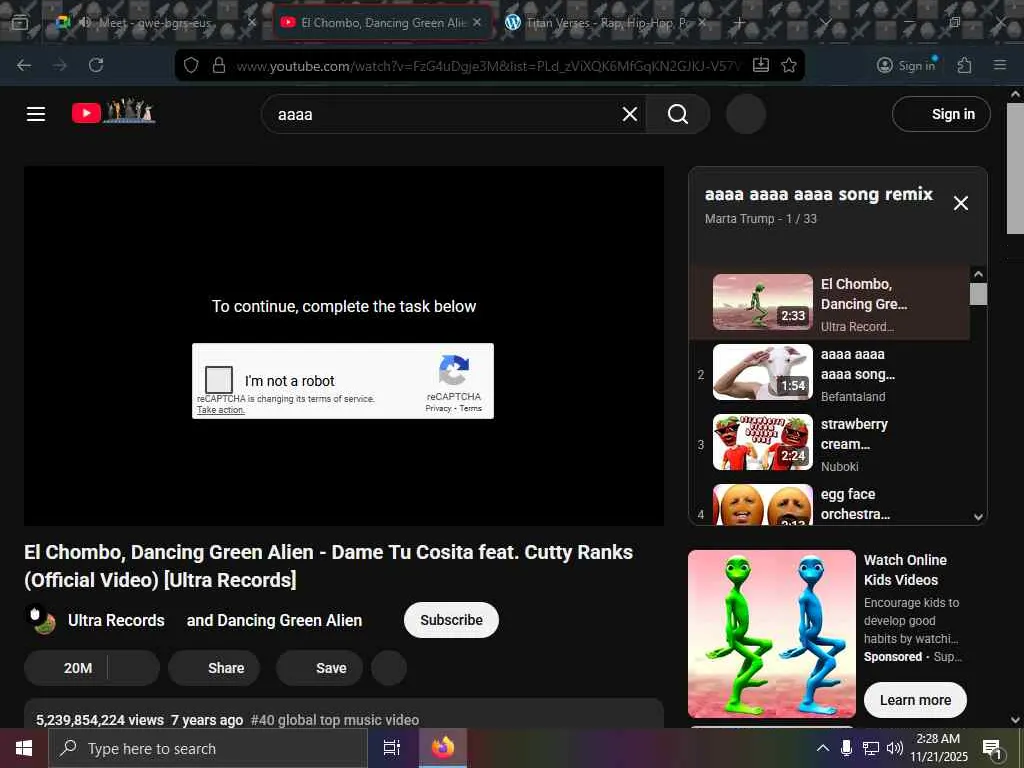Open Windows Task View
Screen dimensions: 1024x768
(x=392, y=748)
